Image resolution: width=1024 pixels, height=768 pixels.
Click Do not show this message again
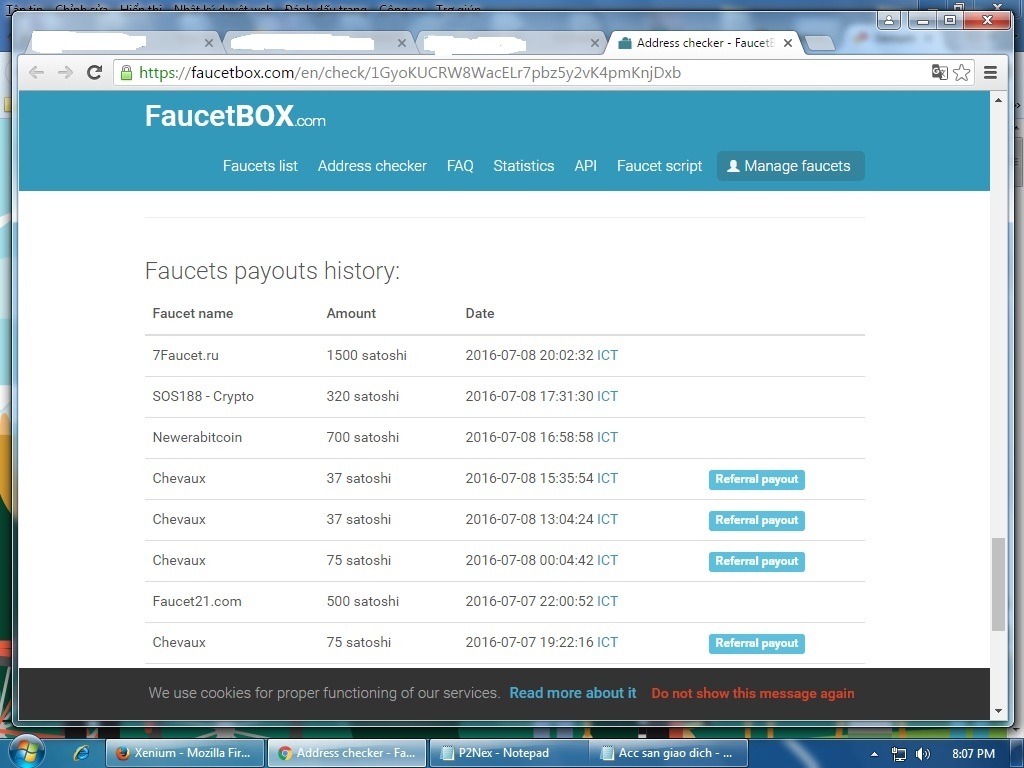point(752,694)
